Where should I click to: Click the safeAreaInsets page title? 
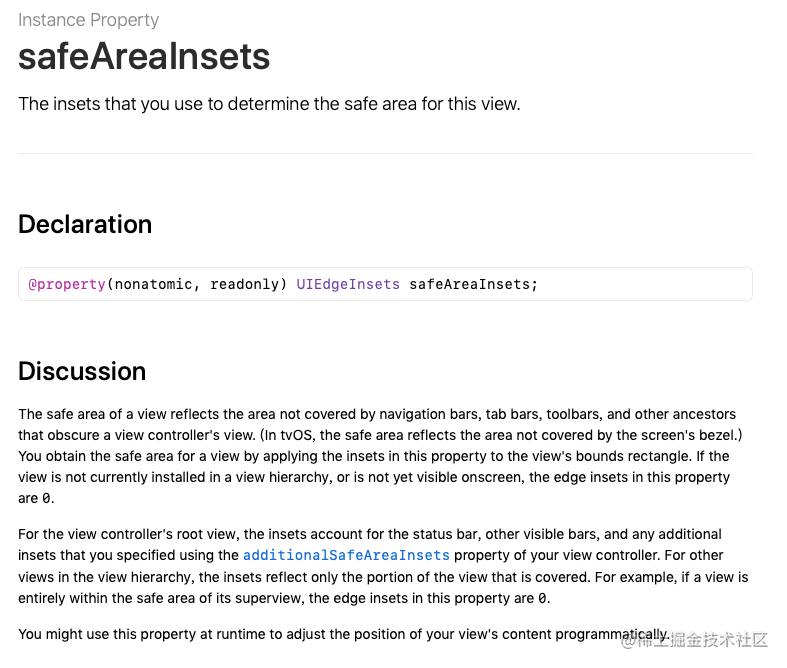click(x=144, y=56)
